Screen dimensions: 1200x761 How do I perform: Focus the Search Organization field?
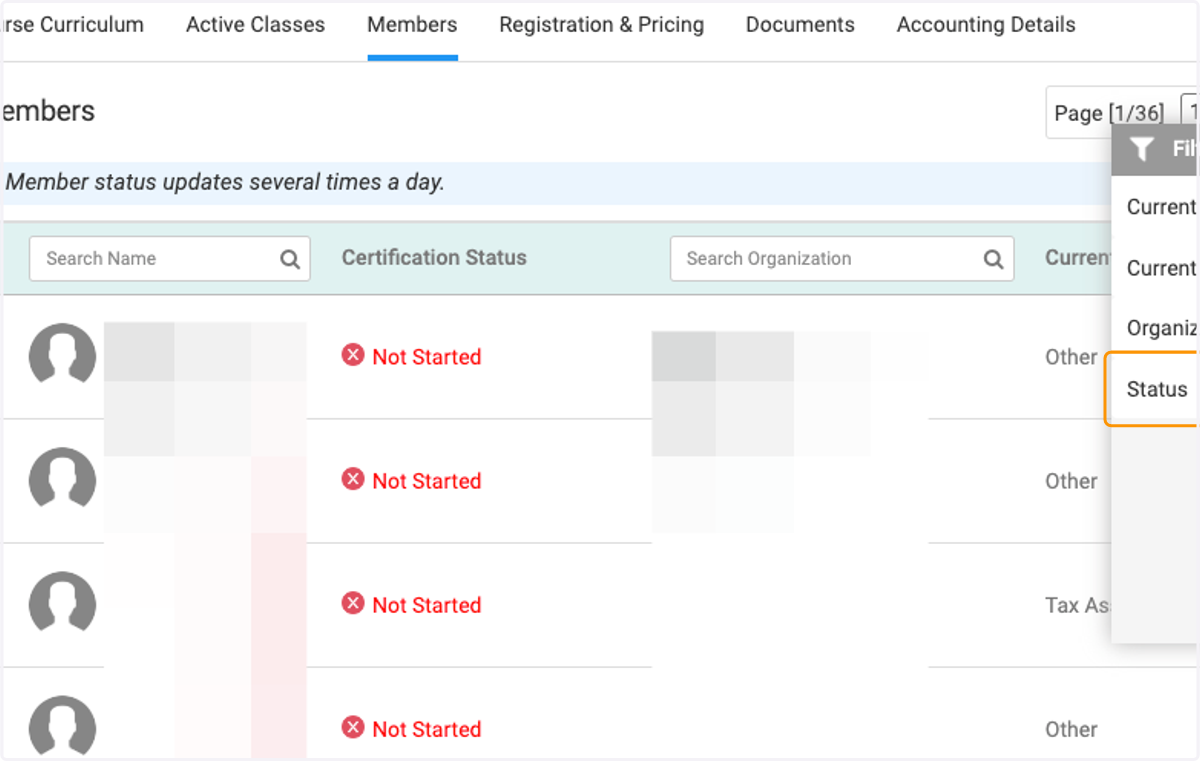tap(842, 258)
